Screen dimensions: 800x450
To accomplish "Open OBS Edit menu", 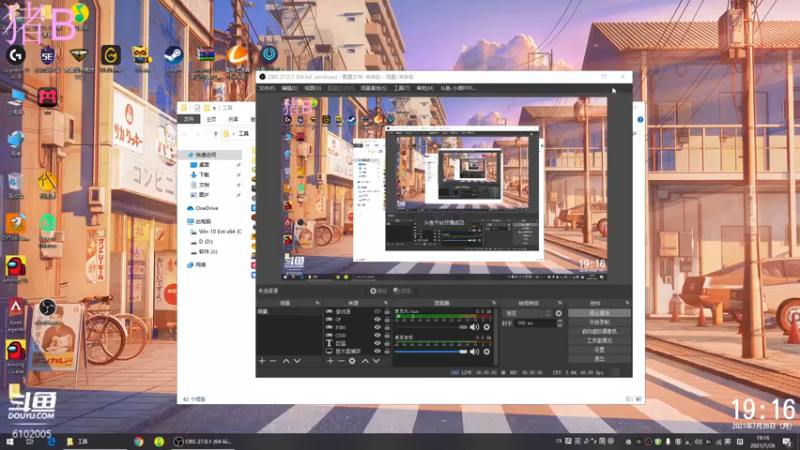I will [289, 88].
